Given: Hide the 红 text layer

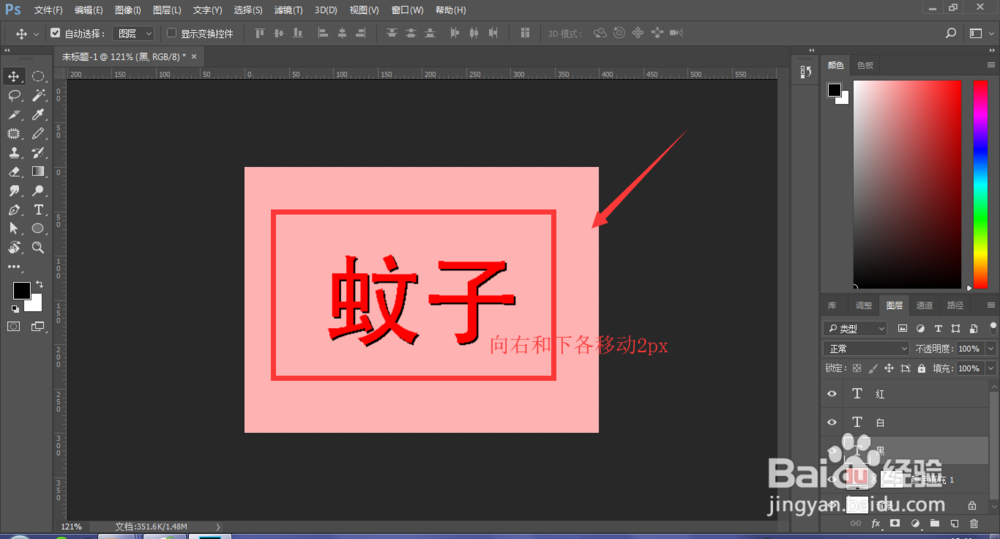Looking at the screenshot, I should click(x=832, y=394).
